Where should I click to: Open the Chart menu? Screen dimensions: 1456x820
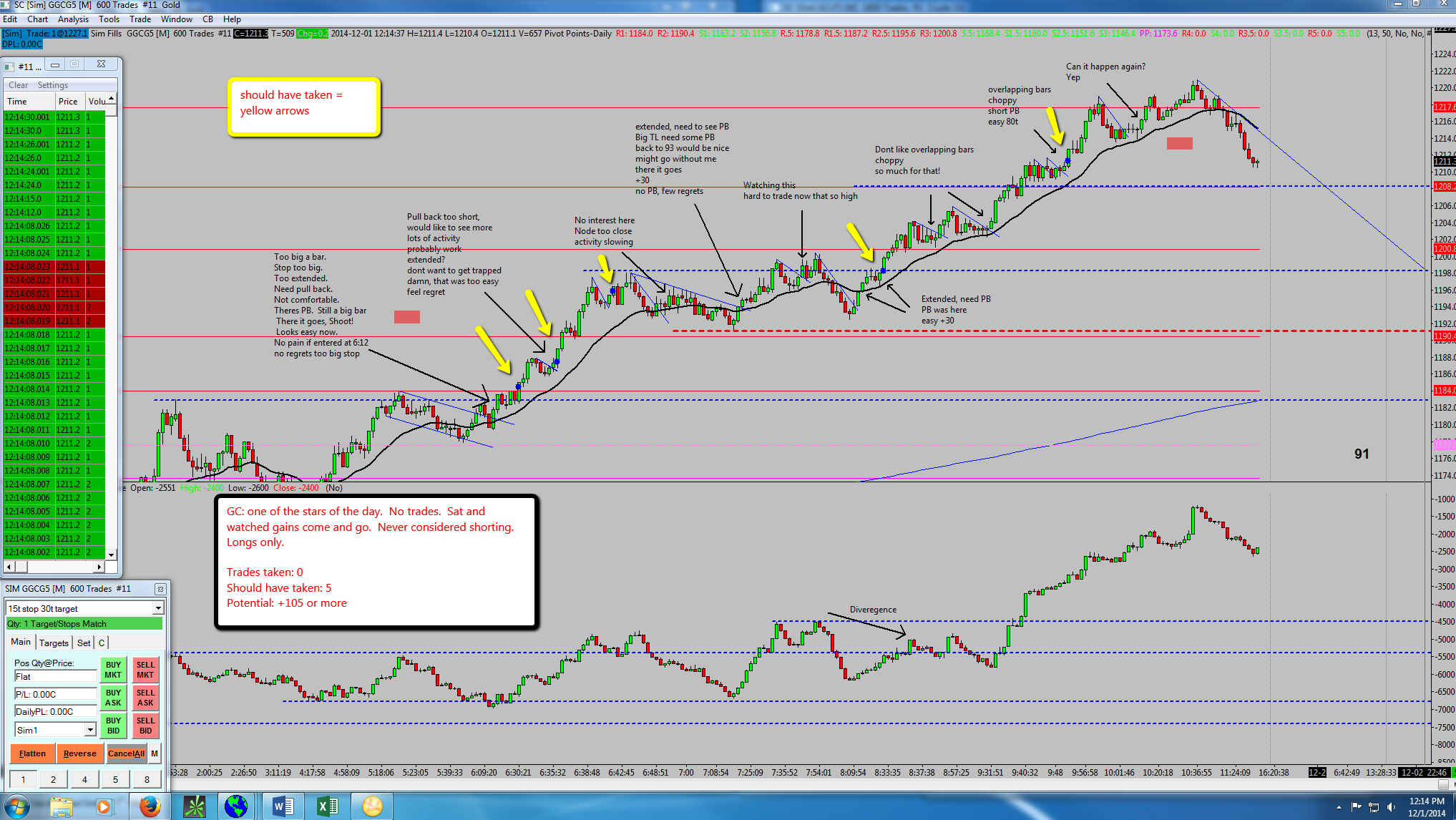(37, 19)
